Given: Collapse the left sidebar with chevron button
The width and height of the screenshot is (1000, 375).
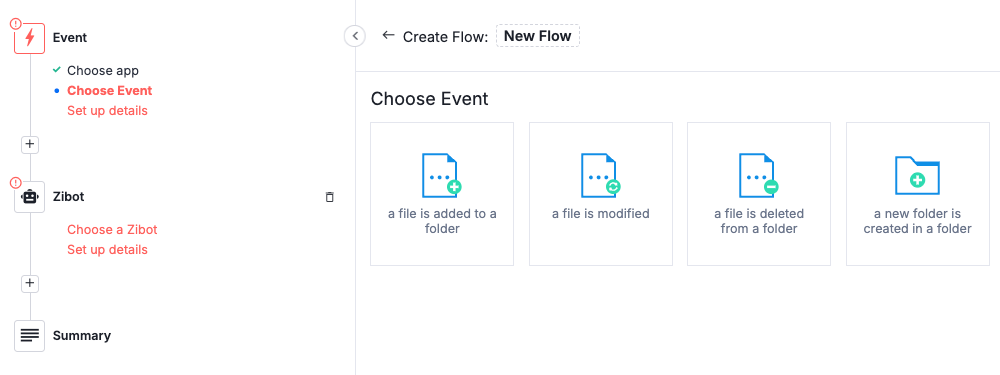Looking at the screenshot, I should [355, 36].
